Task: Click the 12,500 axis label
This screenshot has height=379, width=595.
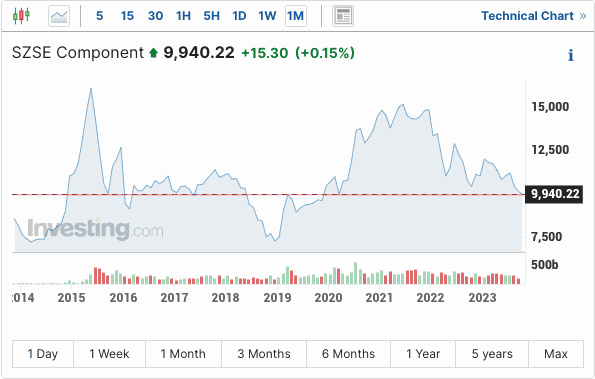Action: click(x=550, y=150)
